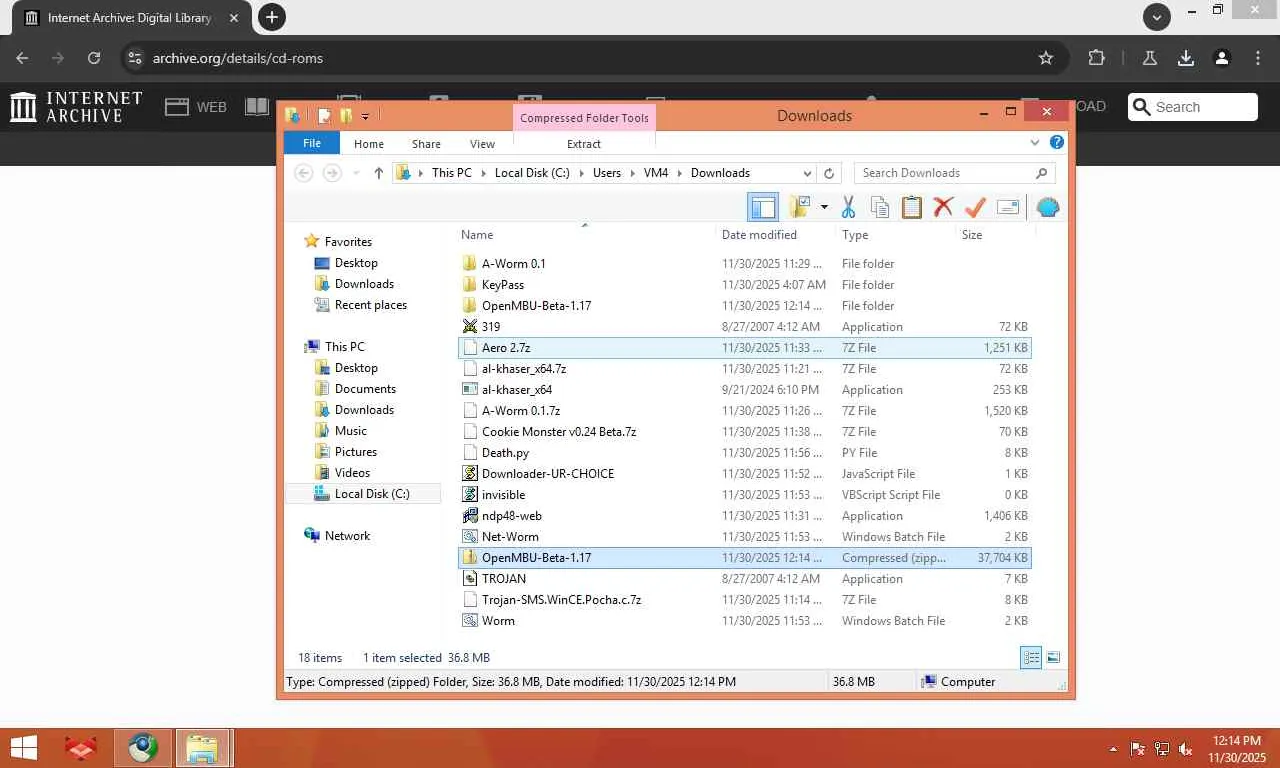Click the Internet Archive Search box

[1193, 107]
